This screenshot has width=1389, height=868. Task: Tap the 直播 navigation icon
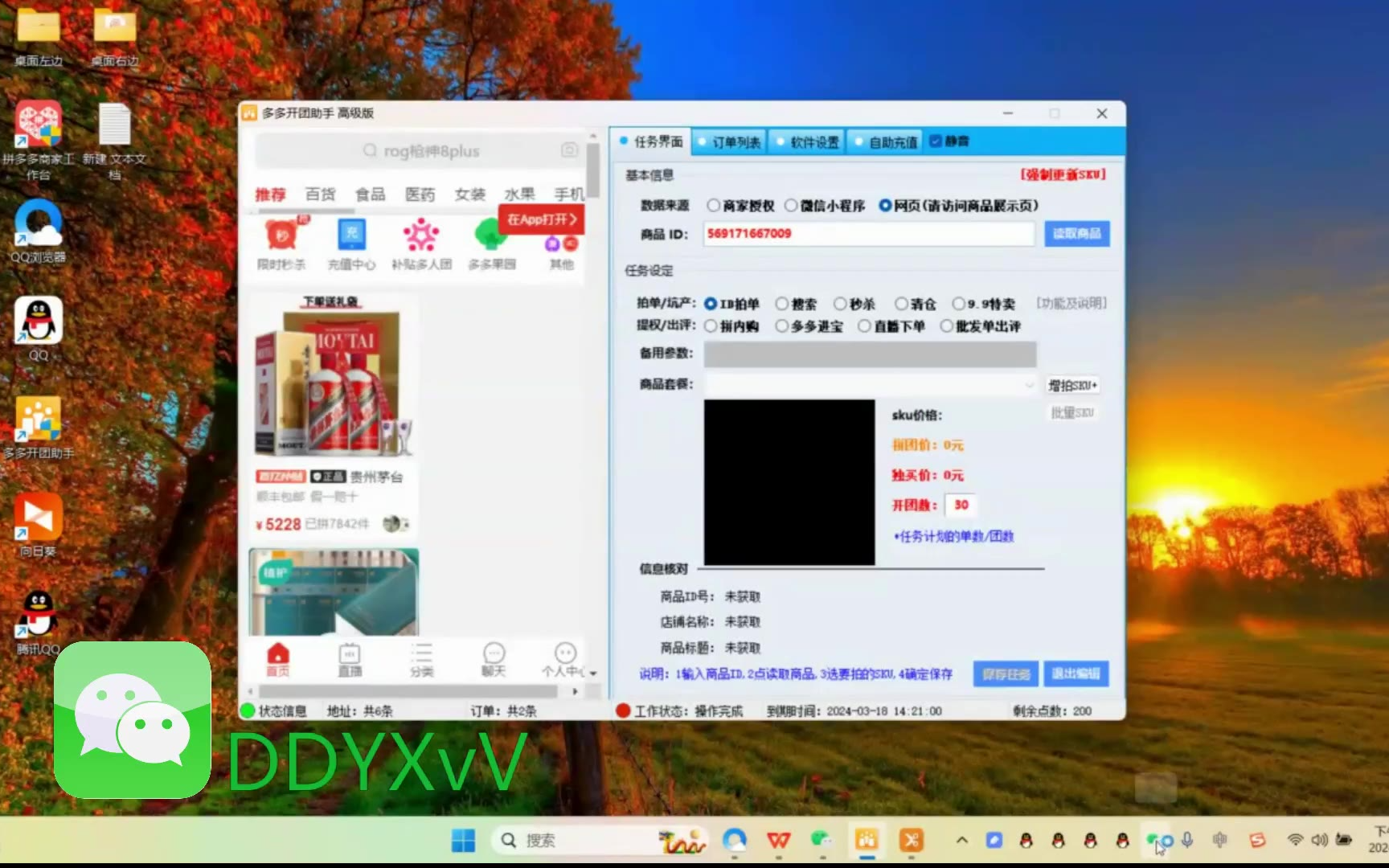pyautogui.click(x=350, y=660)
